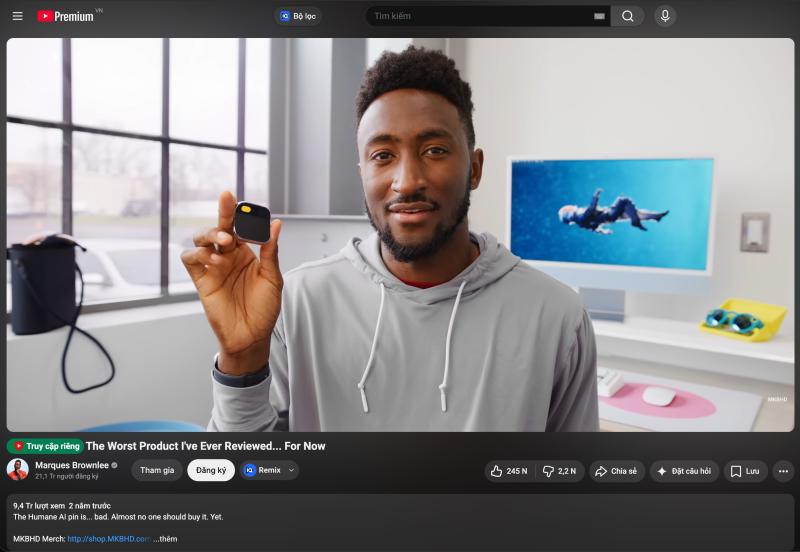Expand the Remix dropdown chevron

tap(291, 470)
